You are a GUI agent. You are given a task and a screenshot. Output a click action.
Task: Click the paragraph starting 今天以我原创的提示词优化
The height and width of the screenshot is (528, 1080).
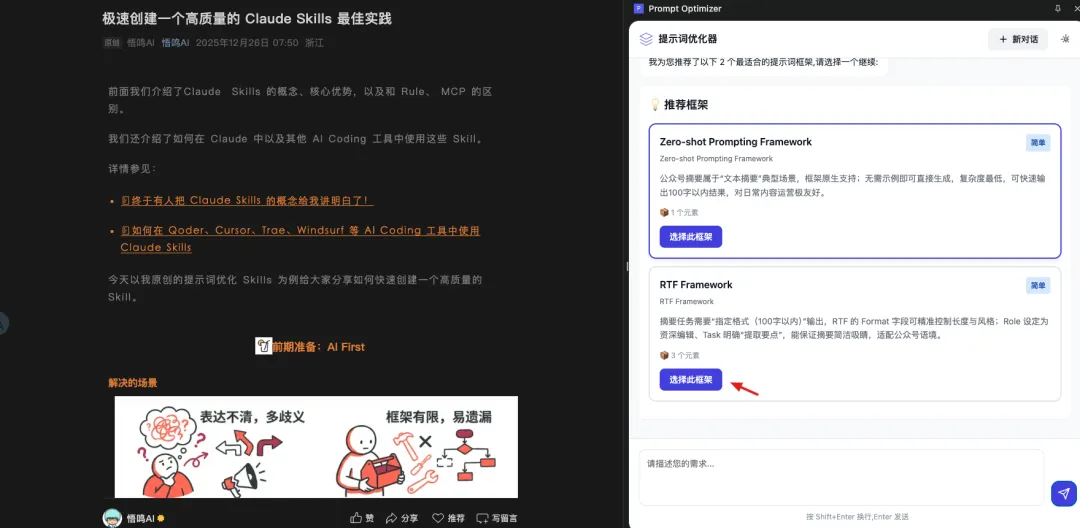(x=295, y=289)
